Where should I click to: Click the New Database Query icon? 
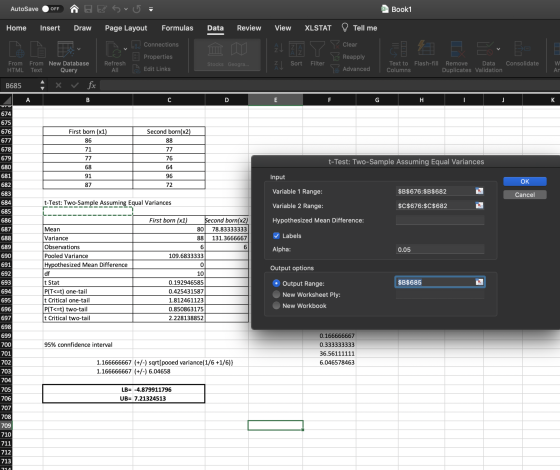66,50
